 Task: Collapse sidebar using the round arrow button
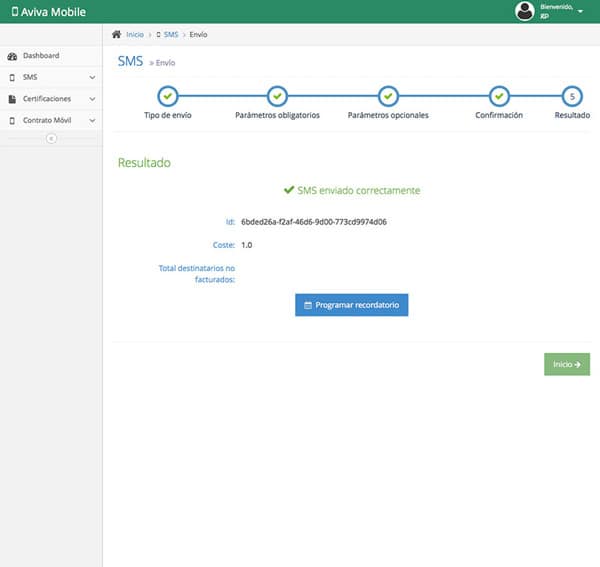coord(51,138)
